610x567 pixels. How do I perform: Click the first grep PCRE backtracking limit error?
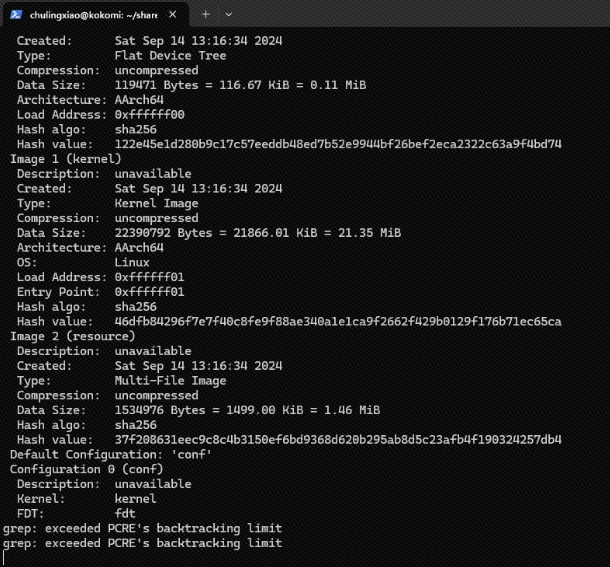tap(142, 528)
